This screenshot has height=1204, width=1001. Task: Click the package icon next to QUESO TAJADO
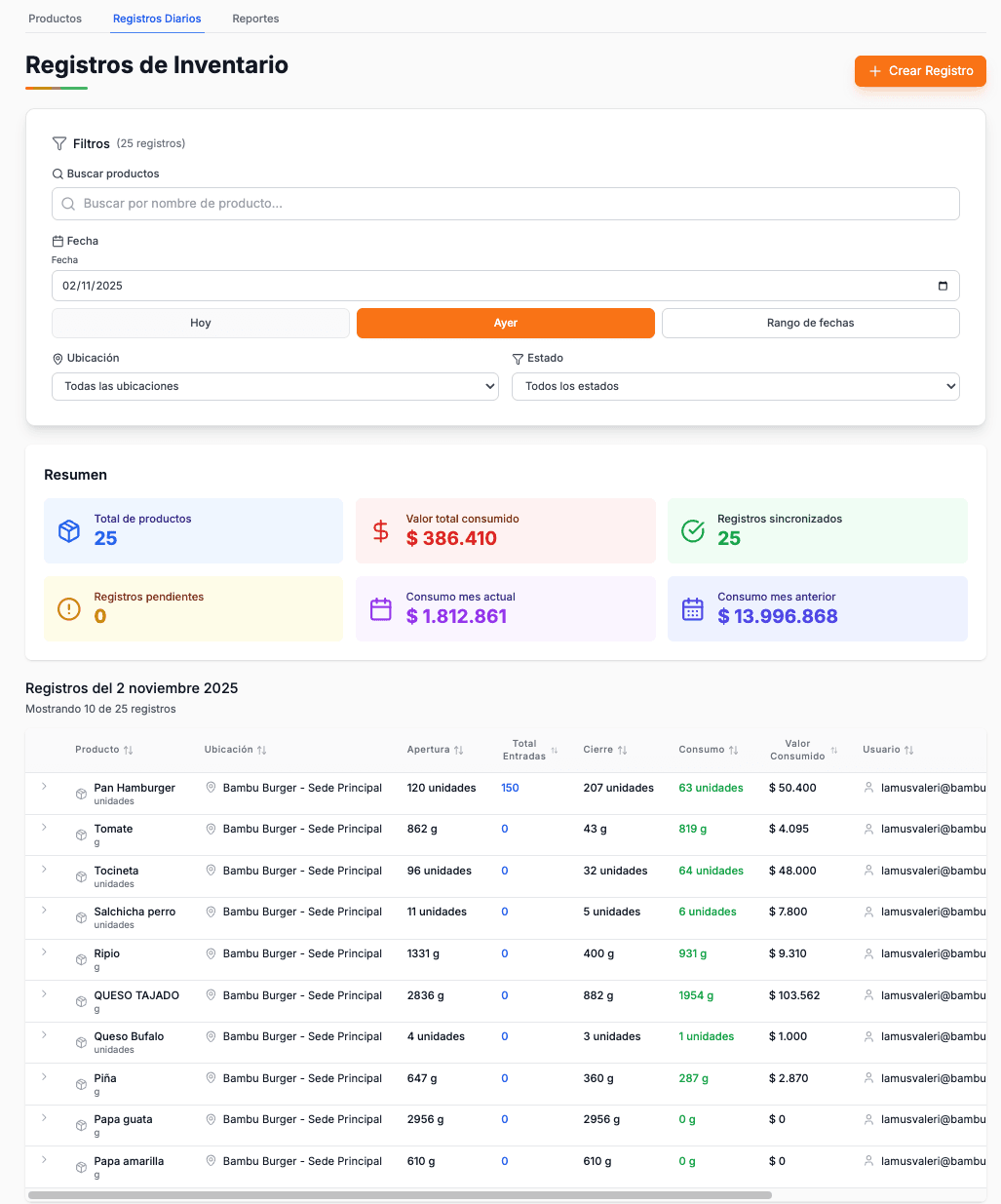[x=81, y=1001]
